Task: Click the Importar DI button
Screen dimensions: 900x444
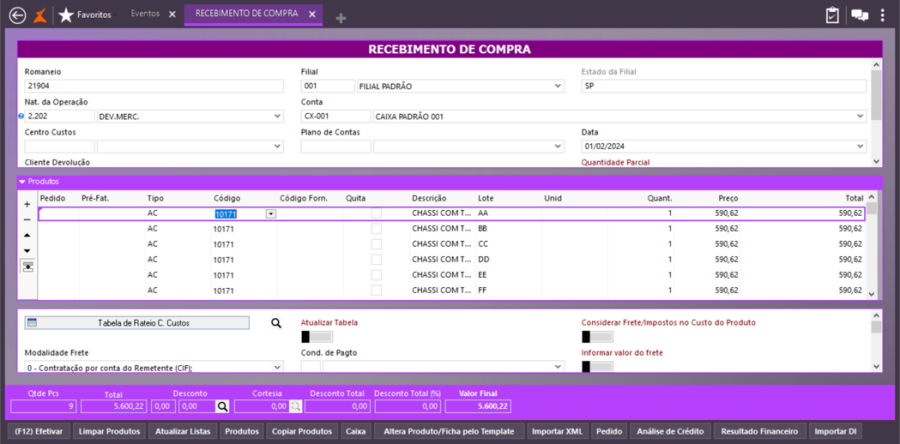Action: (835, 431)
